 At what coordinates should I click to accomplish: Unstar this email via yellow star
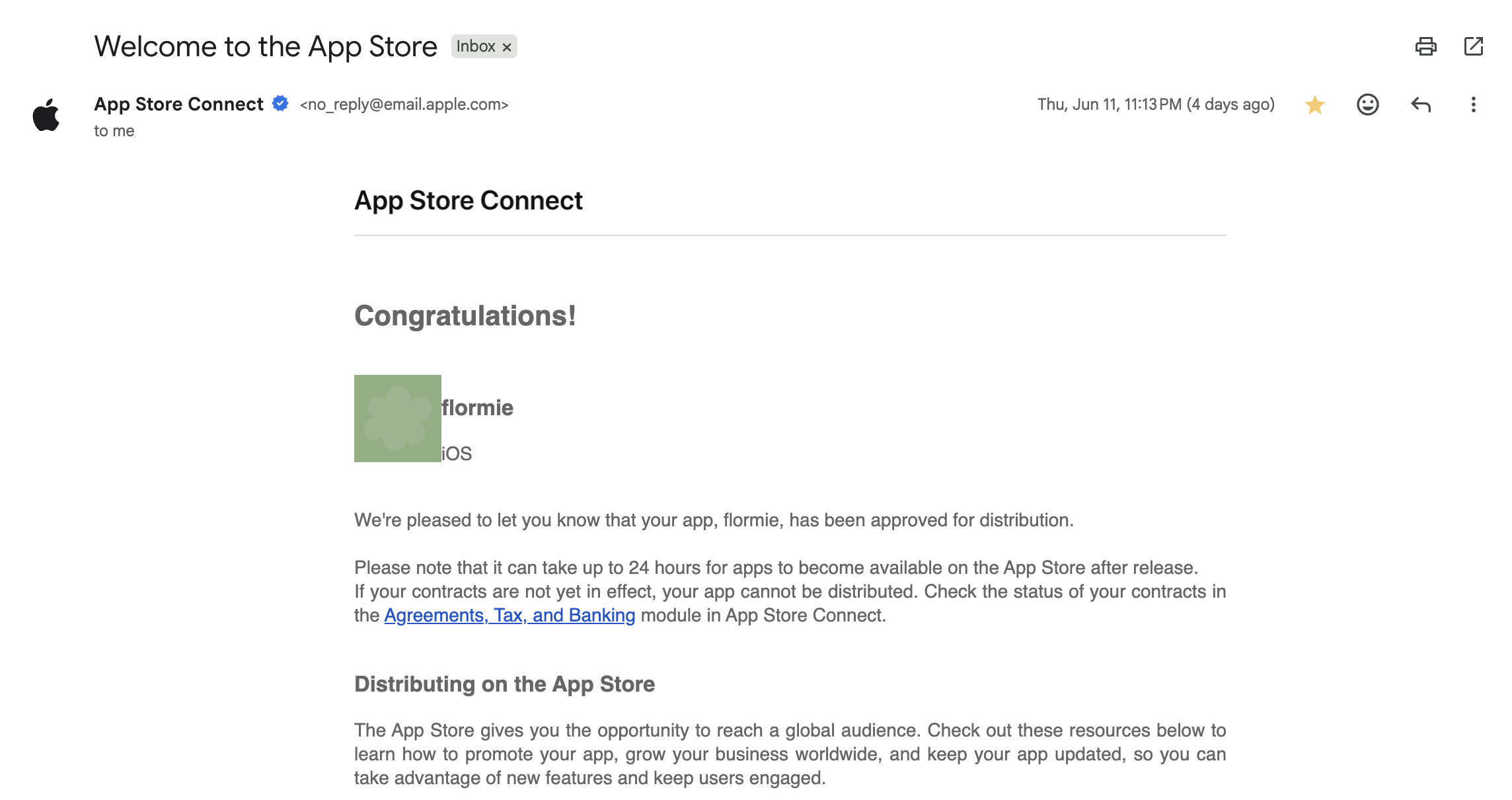click(x=1314, y=104)
